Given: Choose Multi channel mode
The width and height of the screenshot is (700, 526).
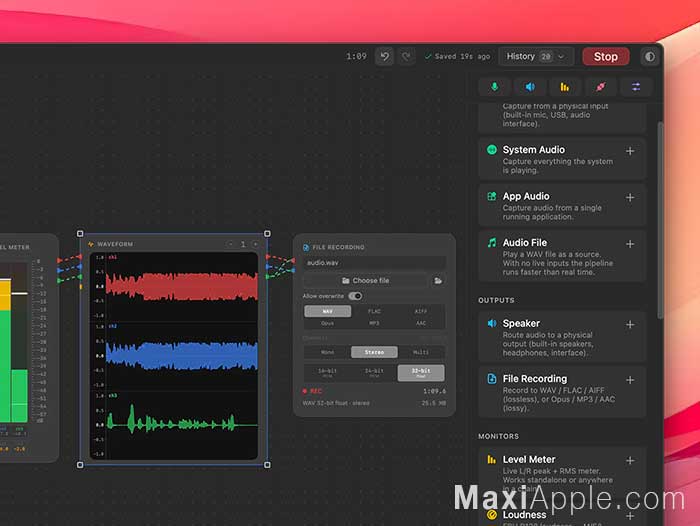Looking at the screenshot, I should [421, 352].
